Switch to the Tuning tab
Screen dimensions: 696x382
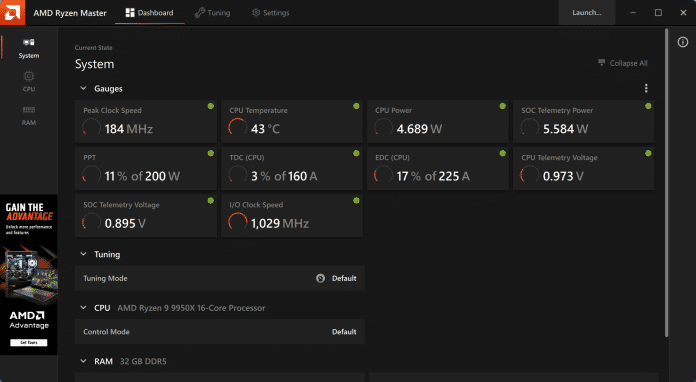pos(213,13)
